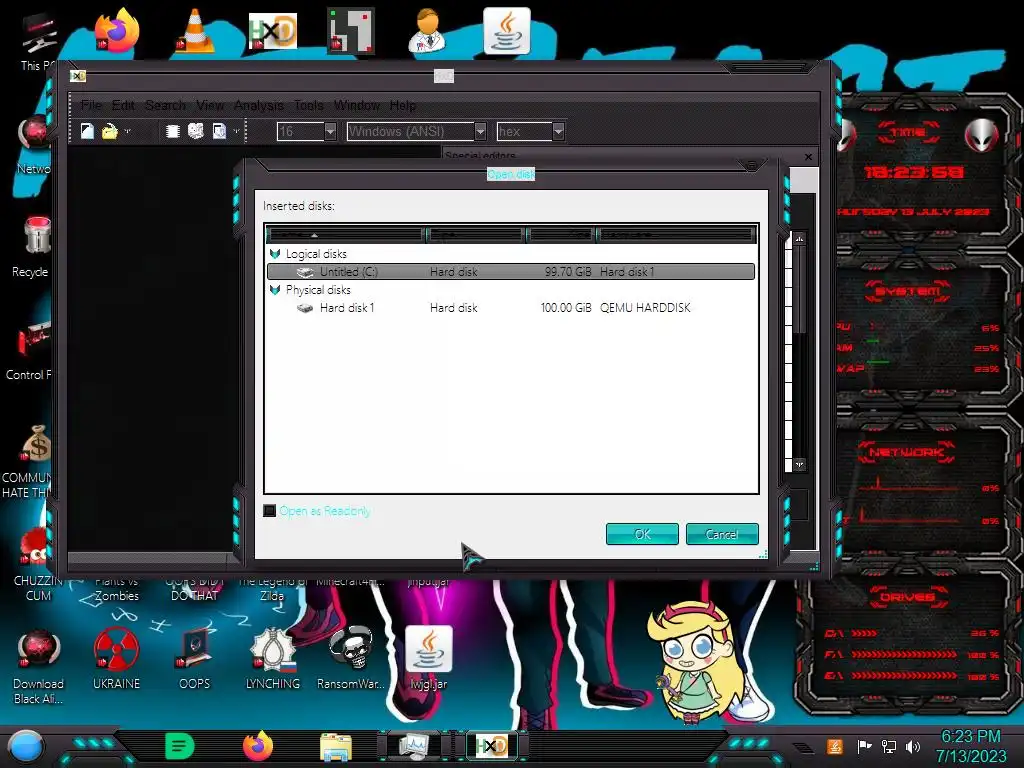Image resolution: width=1024 pixels, height=768 pixels.
Task: Click the New file icon in HxD toolbar
Action: [x=87, y=131]
